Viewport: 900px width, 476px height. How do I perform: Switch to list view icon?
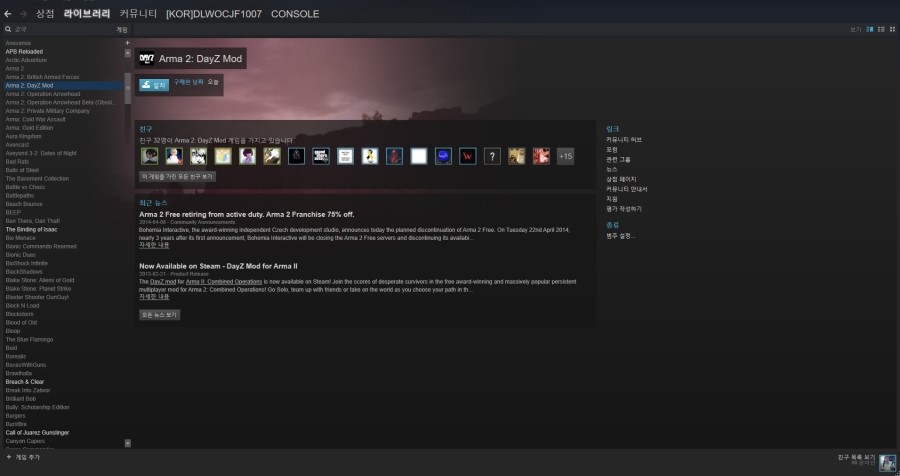tap(881, 29)
